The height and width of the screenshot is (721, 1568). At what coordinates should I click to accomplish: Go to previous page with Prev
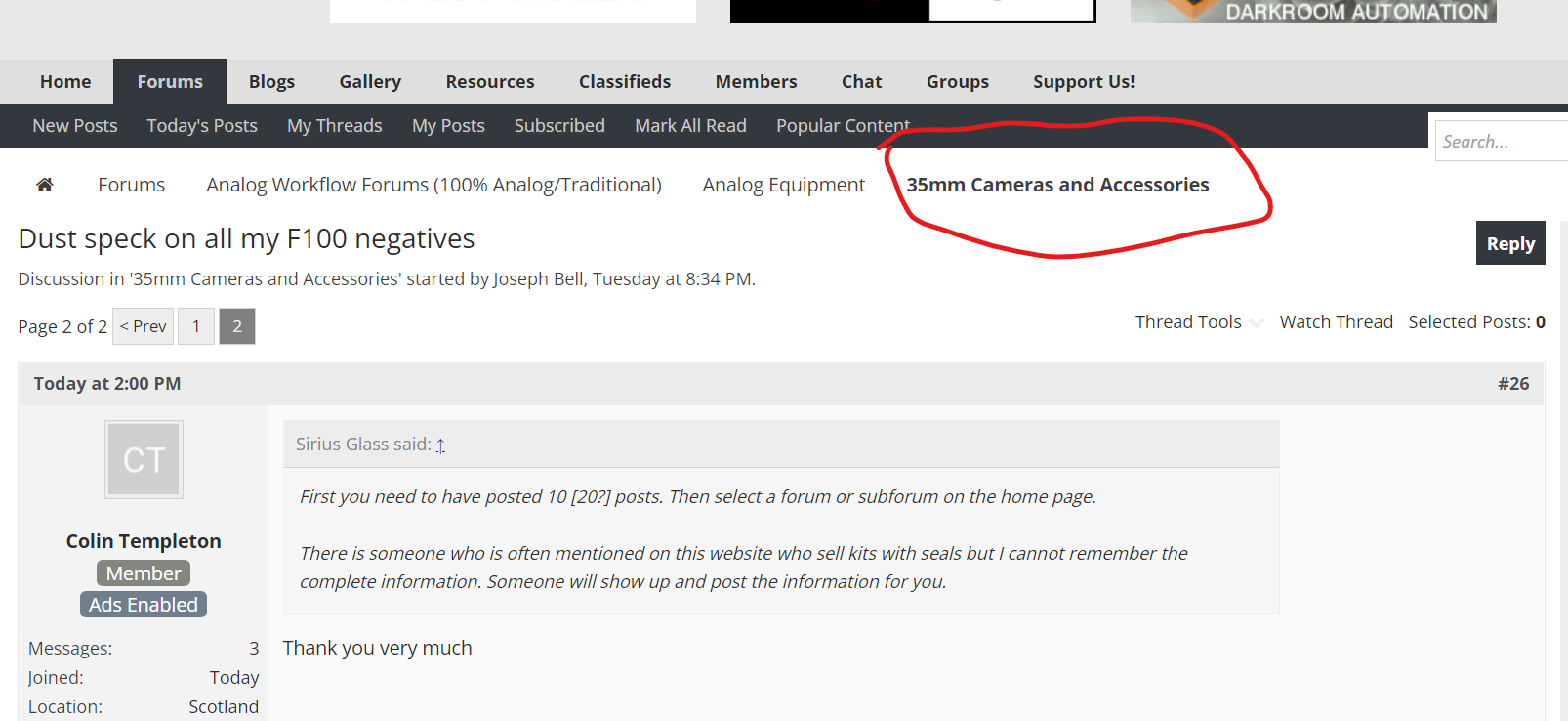(x=144, y=326)
